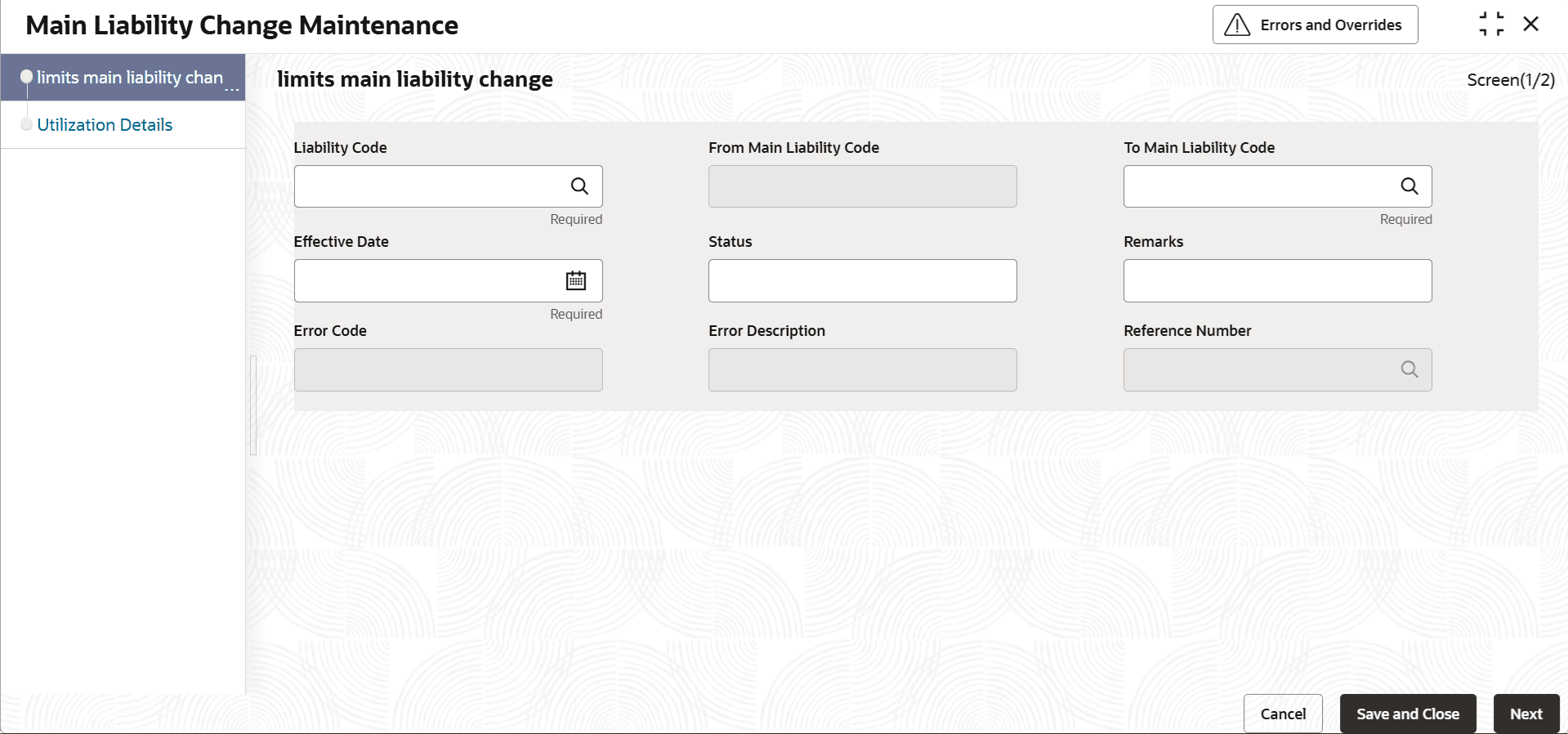The width and height of the screenshot is (1568, 734).
Task: Click into the To Main Liability Code field
Action: pyautogui.click(x=1258, y=186)
